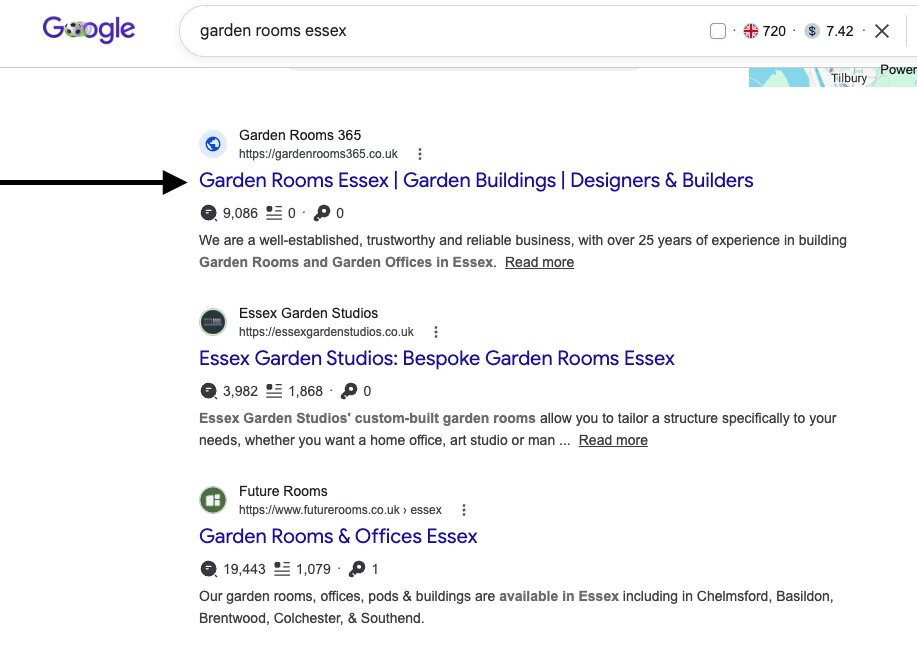Click the 7.42 CPC value
Image resolution: width=917 pixels, height=657 pixels.
pos(840,31)
